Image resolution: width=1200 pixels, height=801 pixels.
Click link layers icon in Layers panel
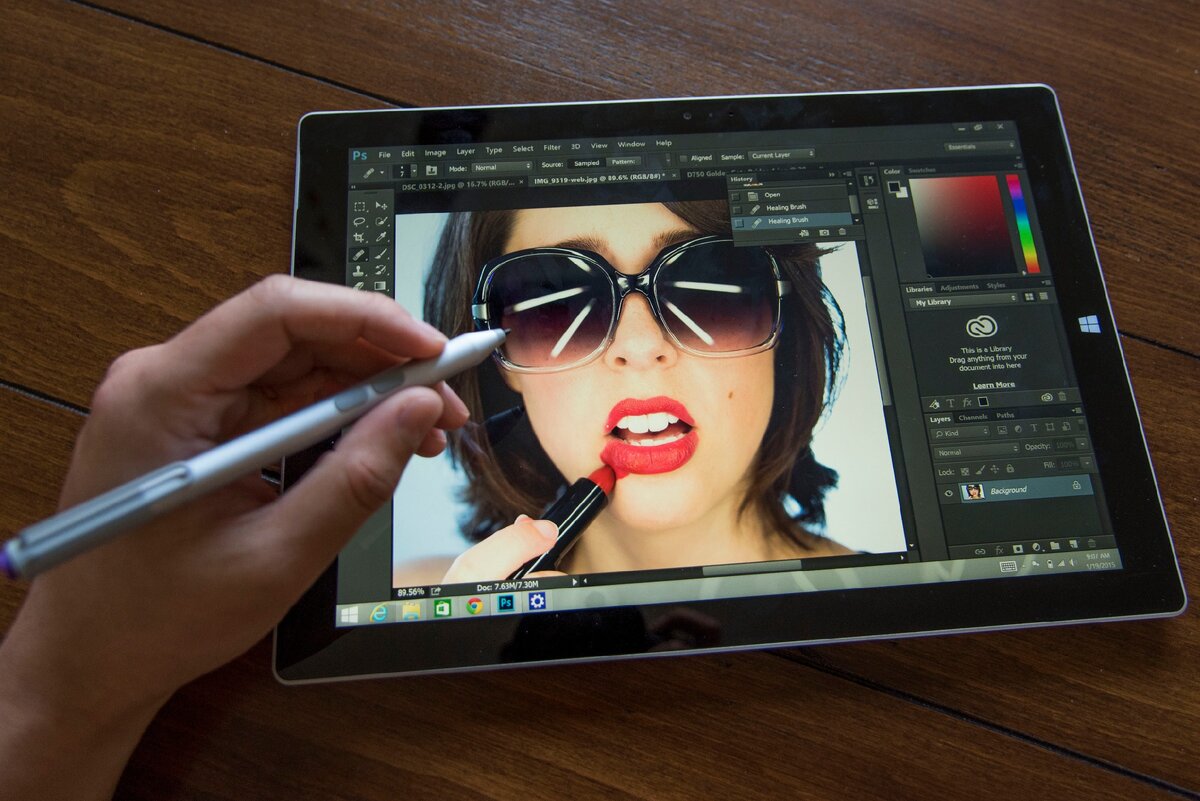pyautogui.click(x=980, y=551)
